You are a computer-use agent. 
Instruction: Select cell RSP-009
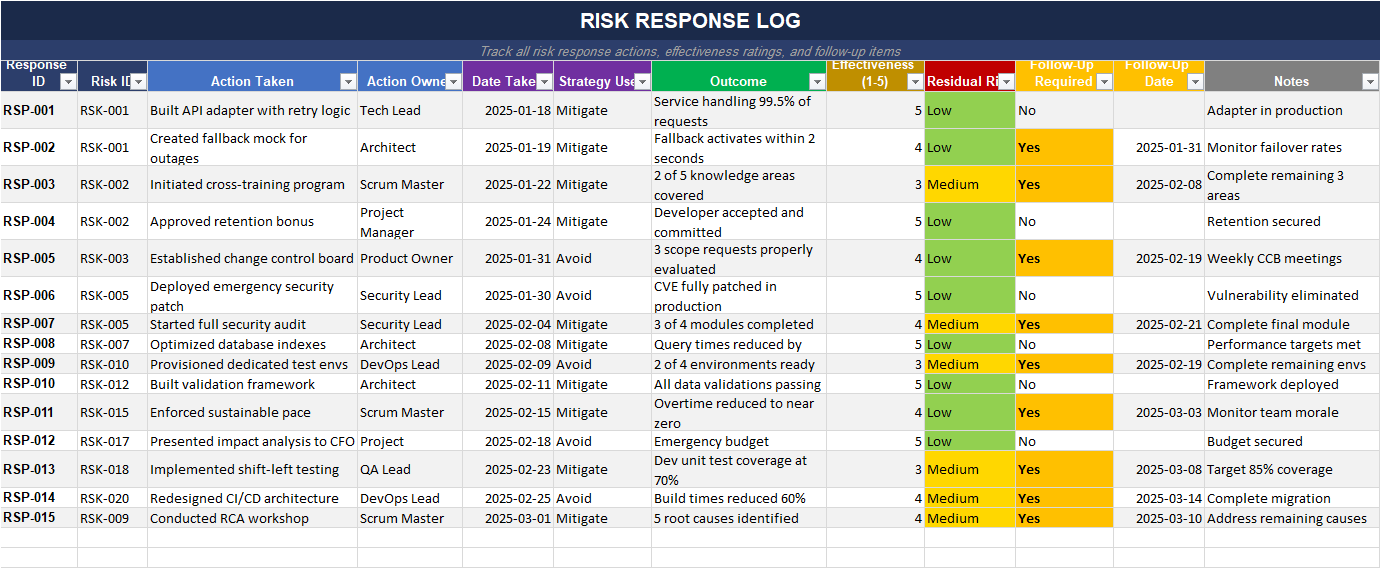[x=39, y=364]
